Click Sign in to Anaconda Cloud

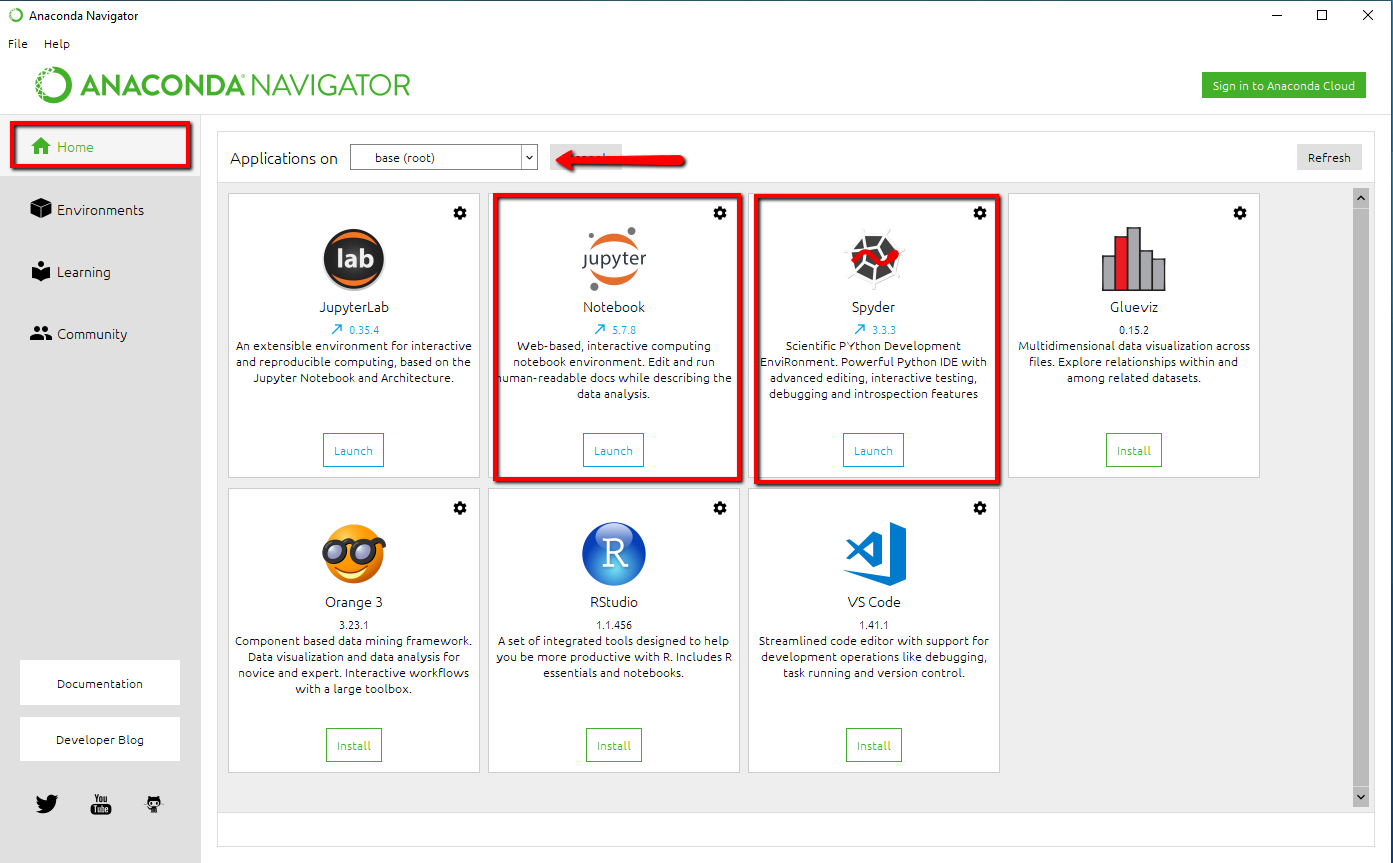[x=1283, y=86]
